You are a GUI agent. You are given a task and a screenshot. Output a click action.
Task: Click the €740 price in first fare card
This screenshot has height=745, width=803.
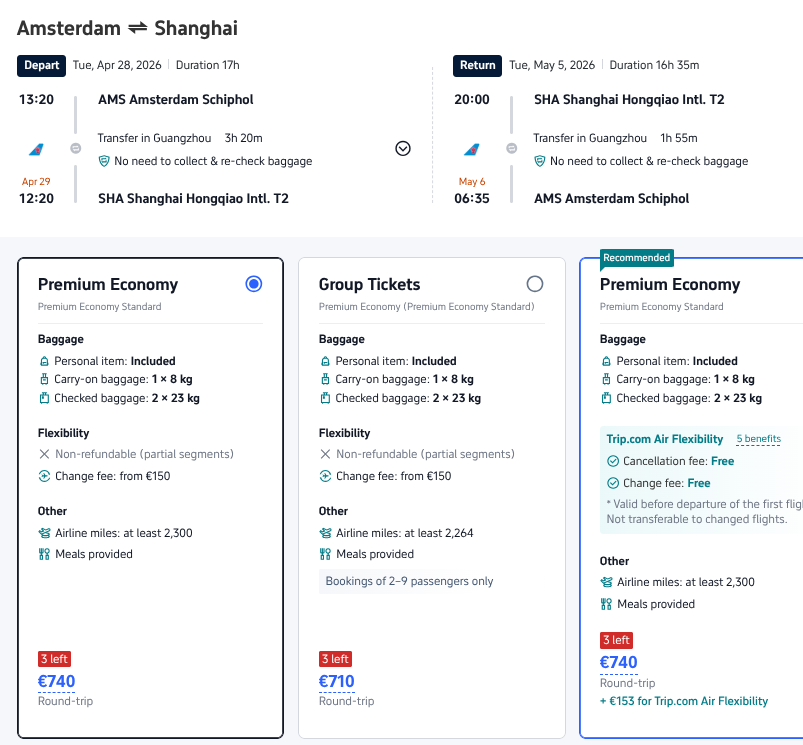(x=56, y=682)
